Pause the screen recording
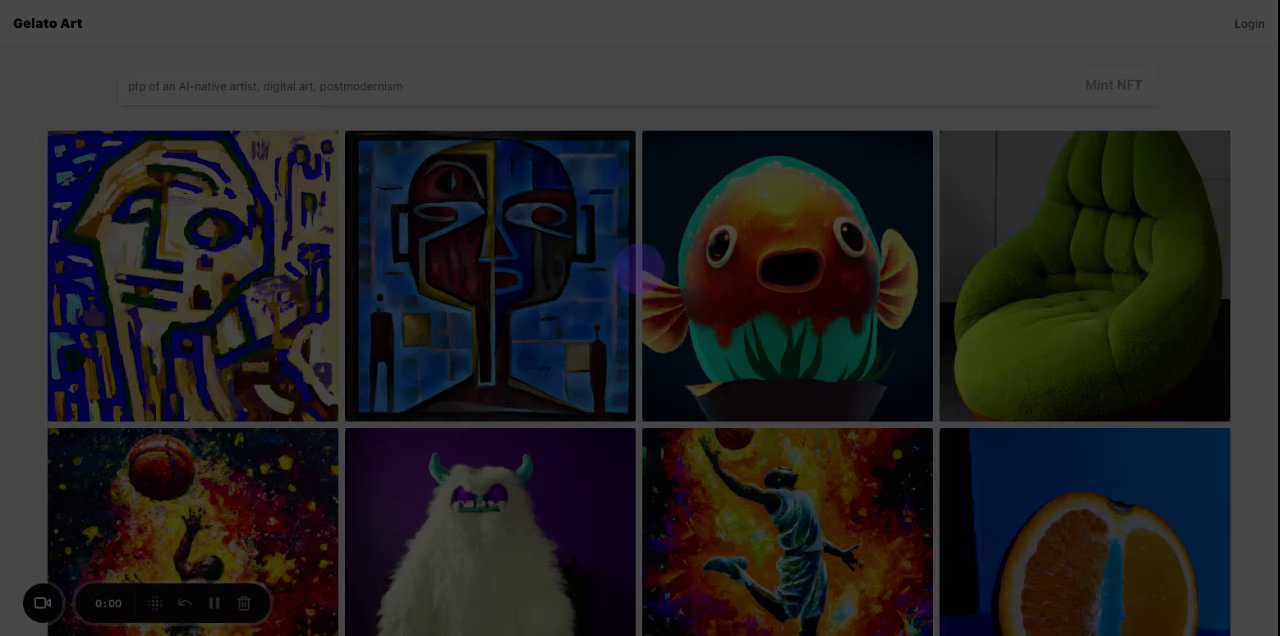This screenshot has height=636, width=1280. pos(214,603)
